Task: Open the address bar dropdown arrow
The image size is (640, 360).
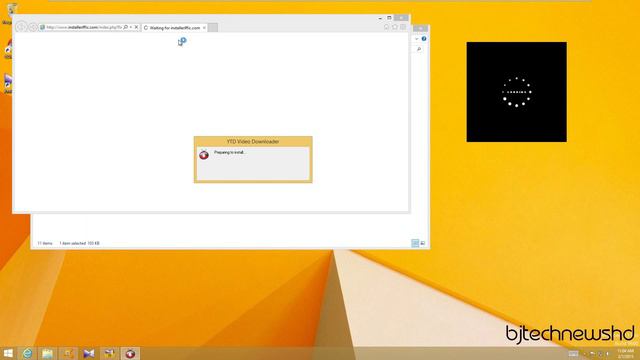Action: pyautogui.click(x=131, y=27)
